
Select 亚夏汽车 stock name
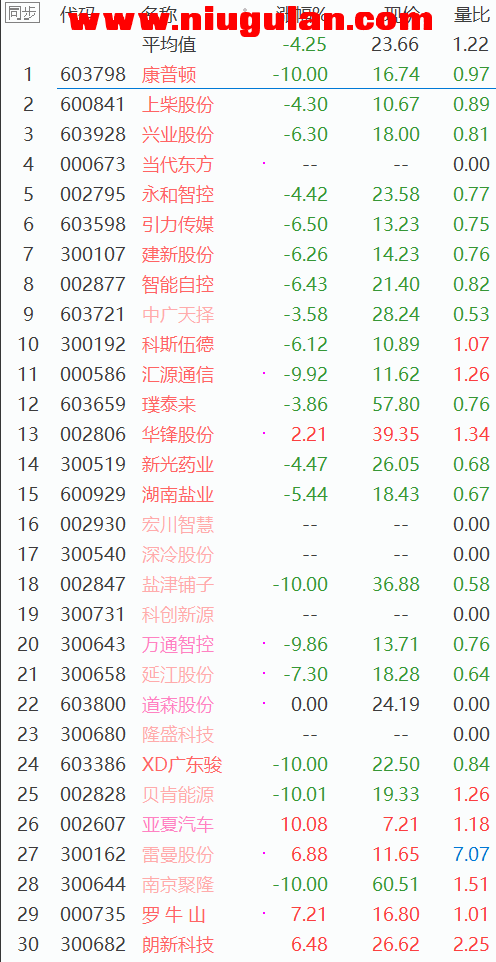click(177, 826)
